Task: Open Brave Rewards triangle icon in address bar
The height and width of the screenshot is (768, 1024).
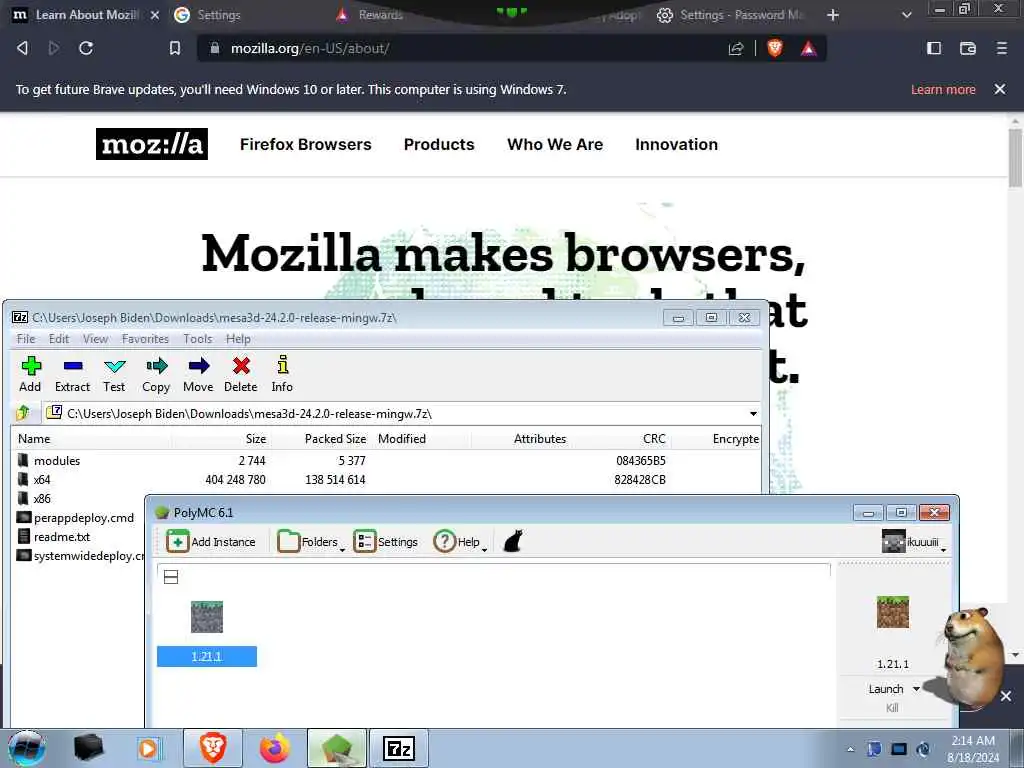Action: coord(808,48)
